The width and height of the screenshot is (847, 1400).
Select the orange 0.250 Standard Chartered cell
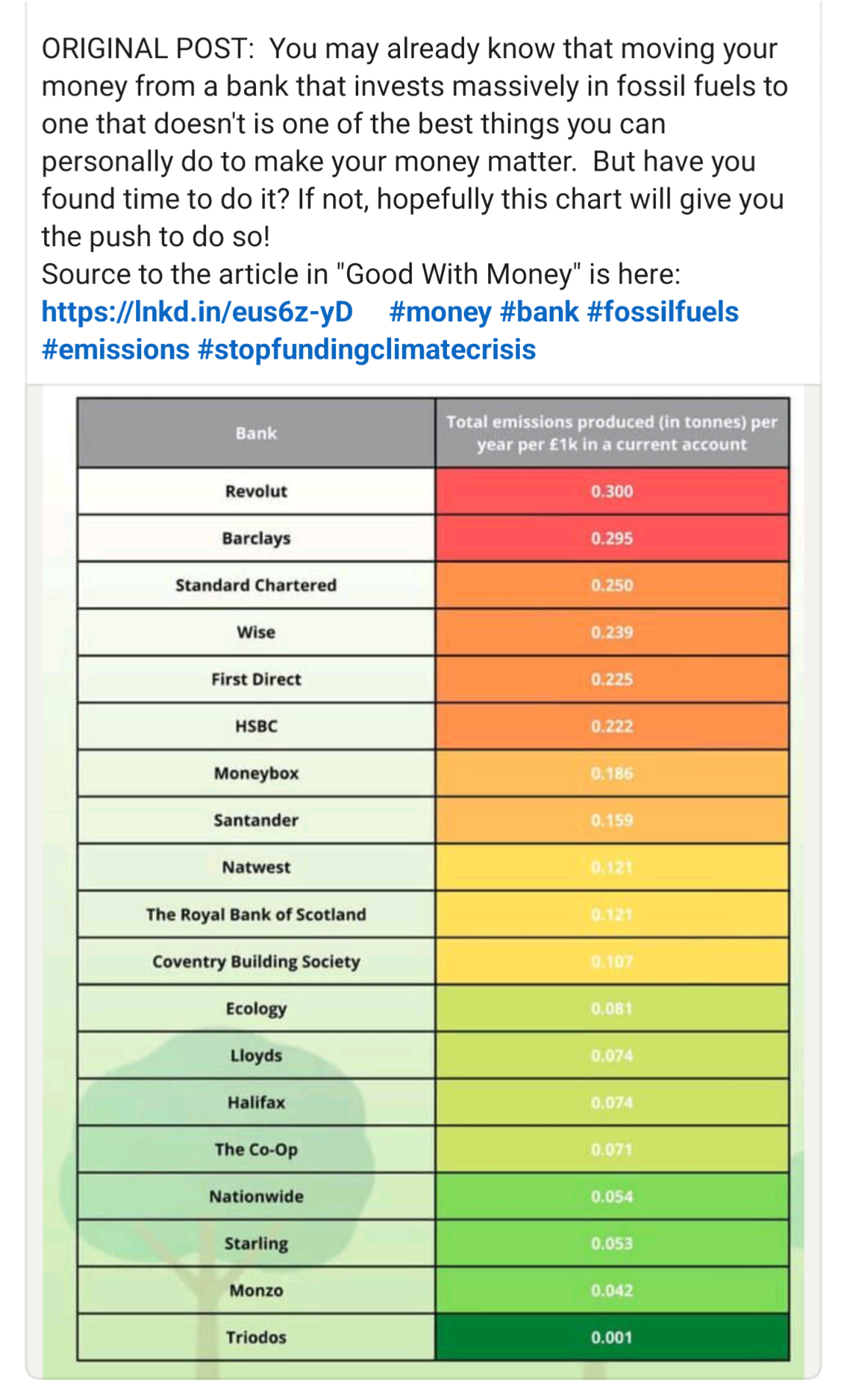[611, 585]
